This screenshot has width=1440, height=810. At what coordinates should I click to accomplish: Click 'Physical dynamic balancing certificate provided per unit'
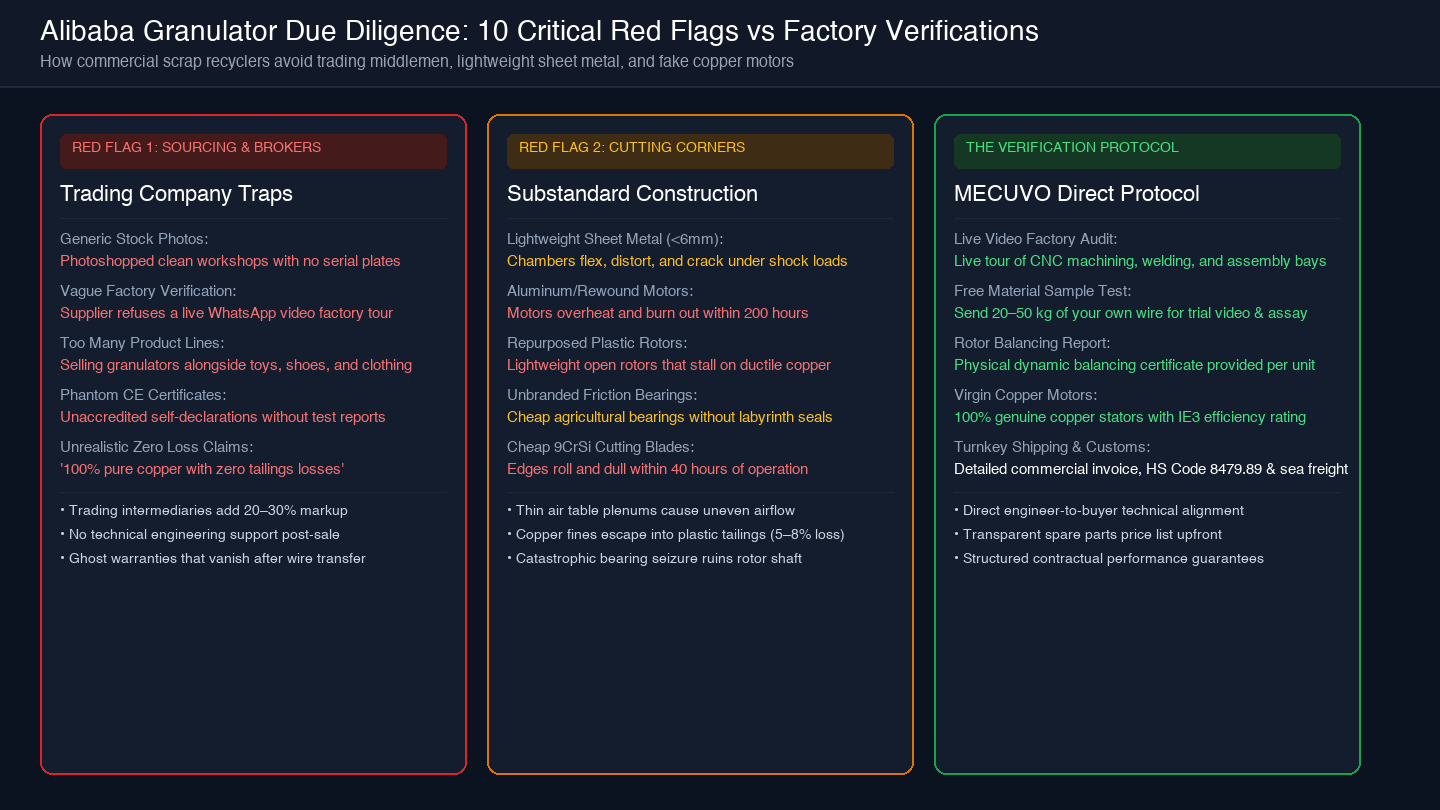tap(1135, 365)
